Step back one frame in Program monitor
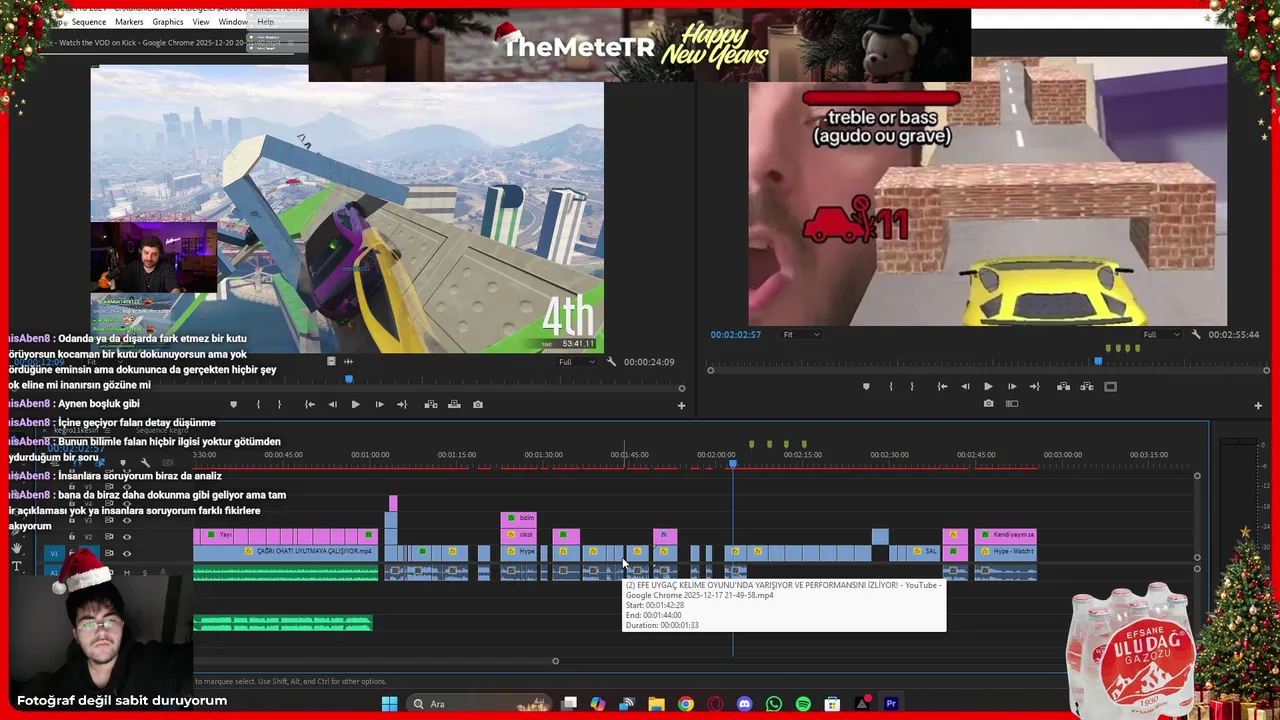 point(965,387)
